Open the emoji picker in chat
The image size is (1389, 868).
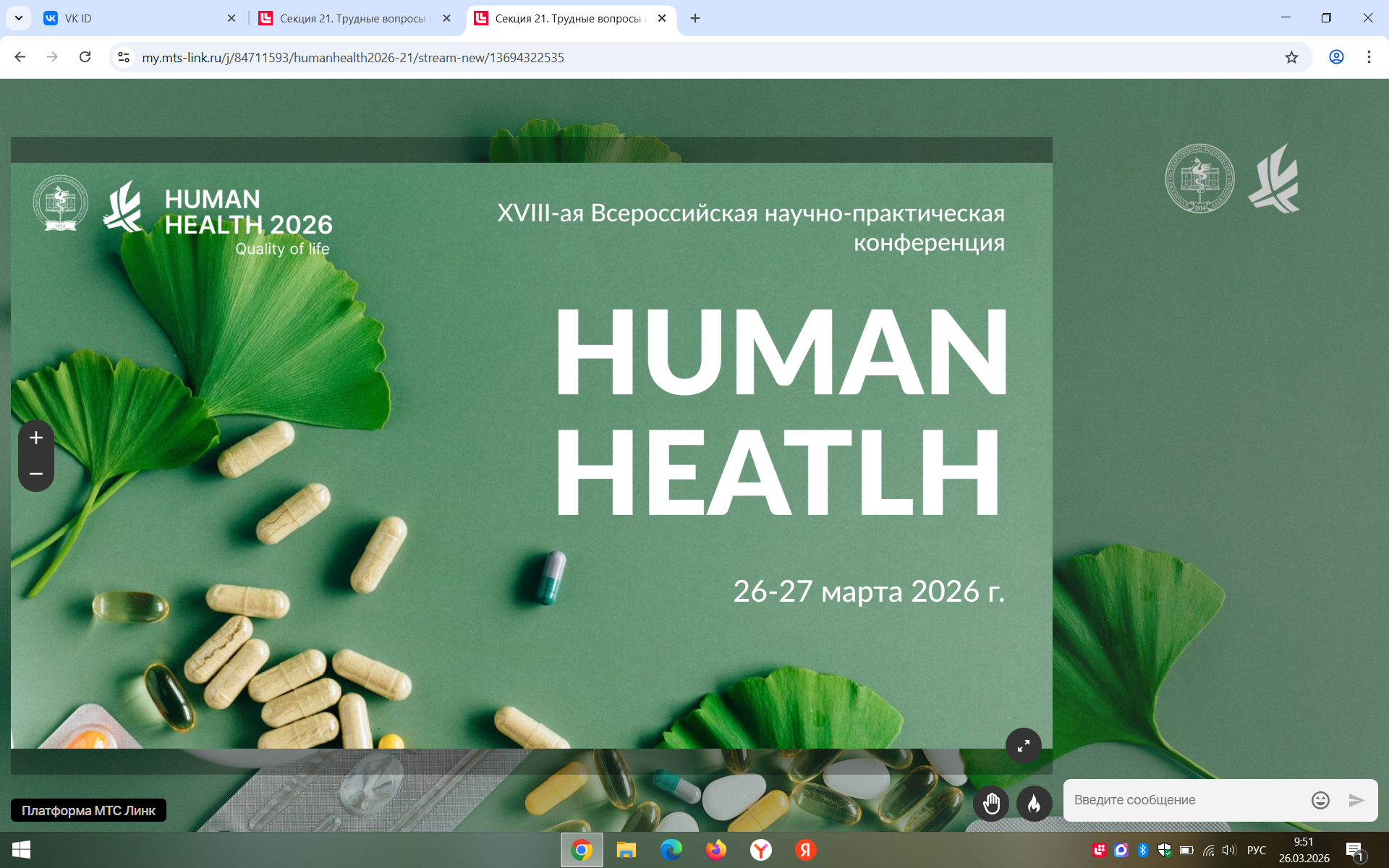point(1320,800)
